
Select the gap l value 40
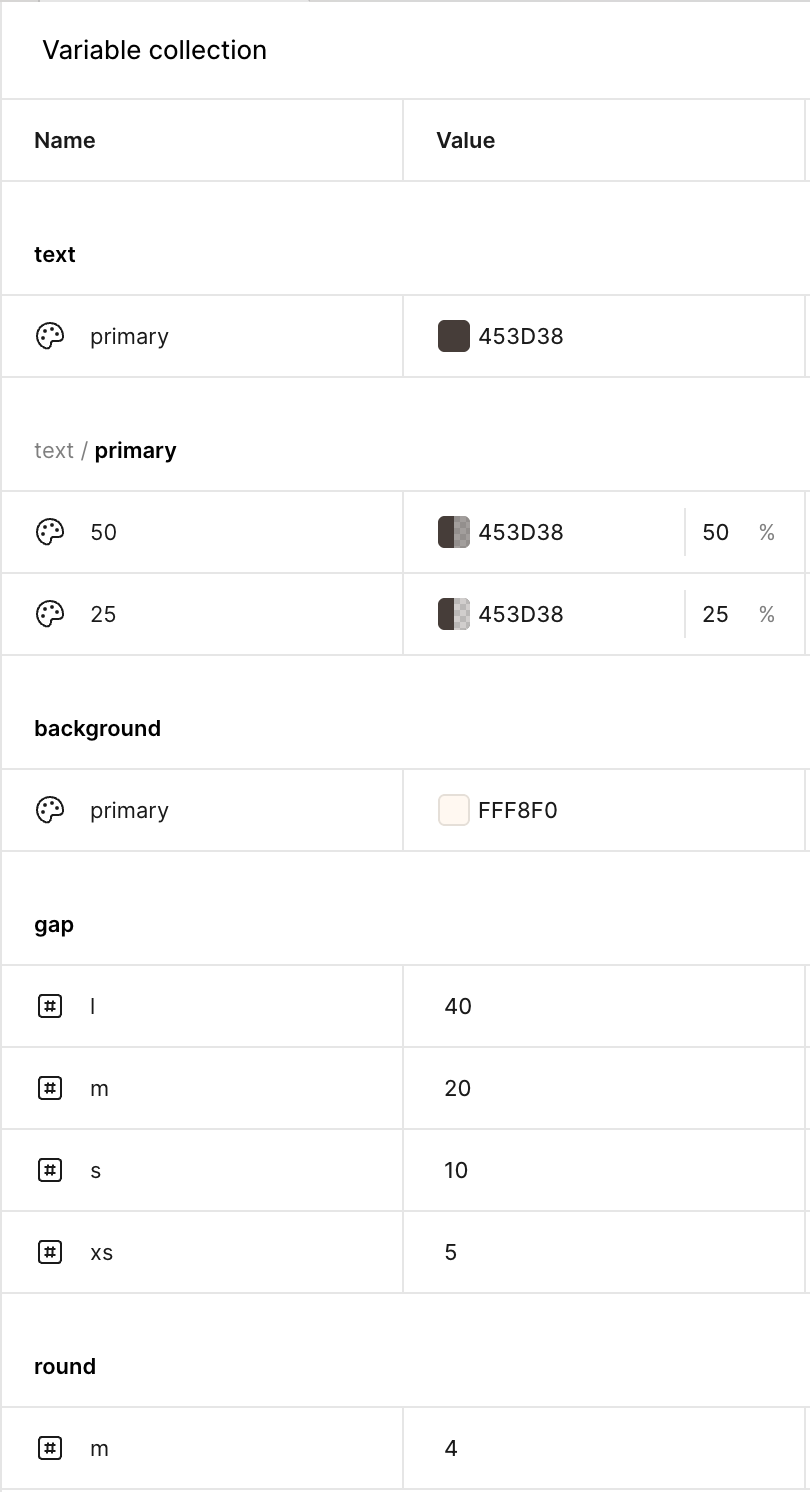point(458,1006)
